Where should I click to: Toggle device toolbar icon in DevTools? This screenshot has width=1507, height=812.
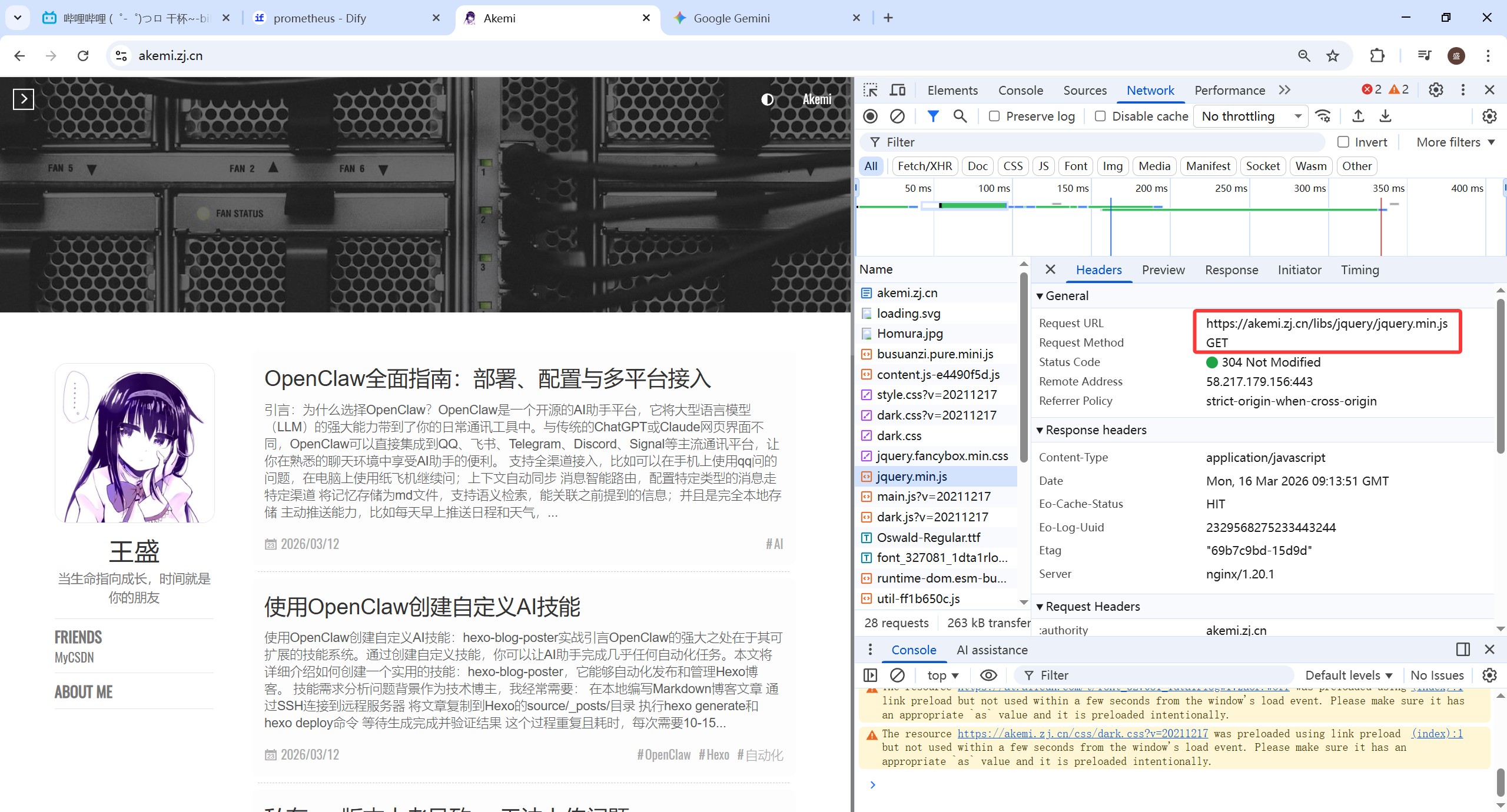tap(898, 90)
